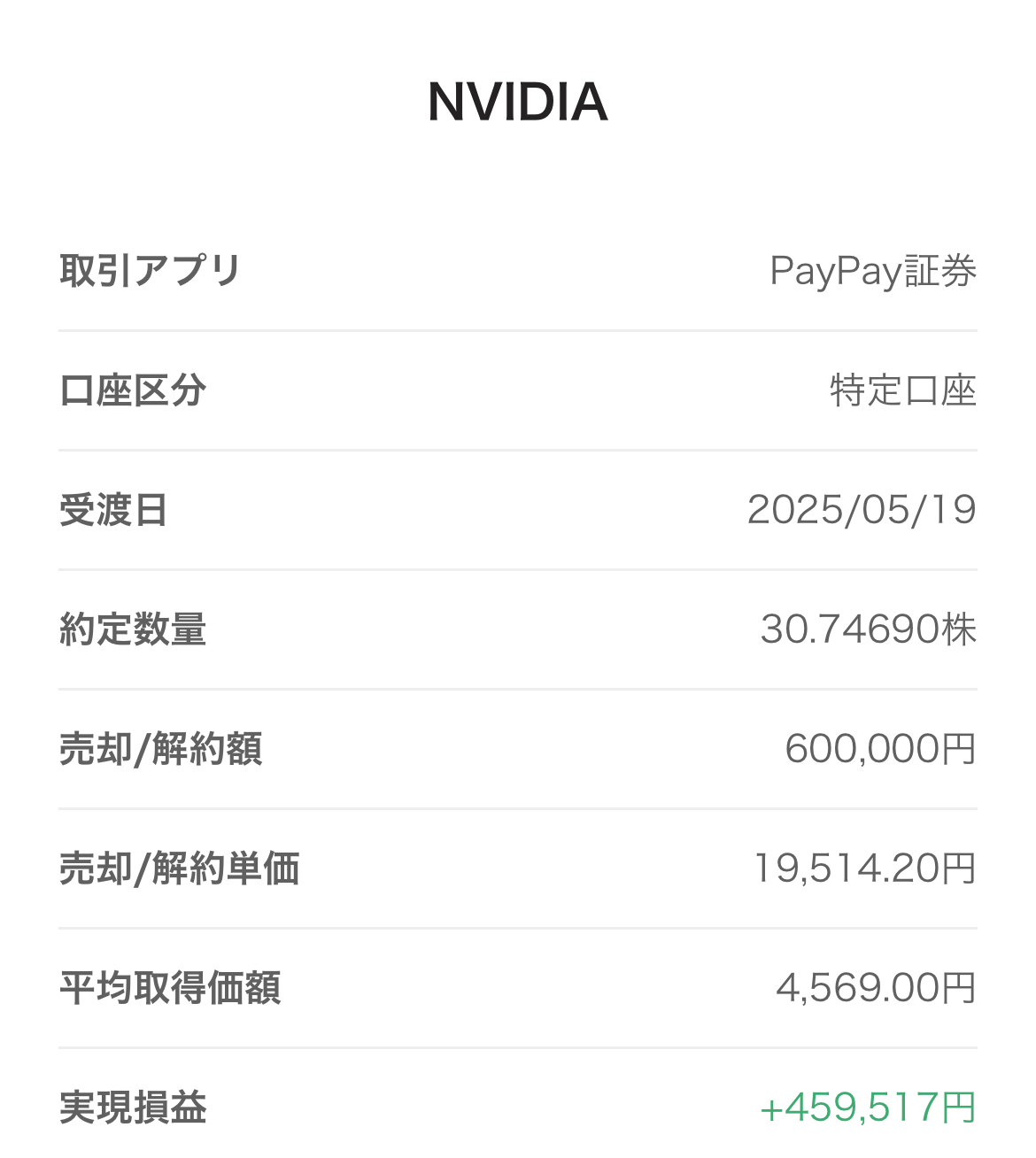Select the 30.74690株 quantity value
Viewport: 1036px width, 1158px height.
(x=868, y=629)
